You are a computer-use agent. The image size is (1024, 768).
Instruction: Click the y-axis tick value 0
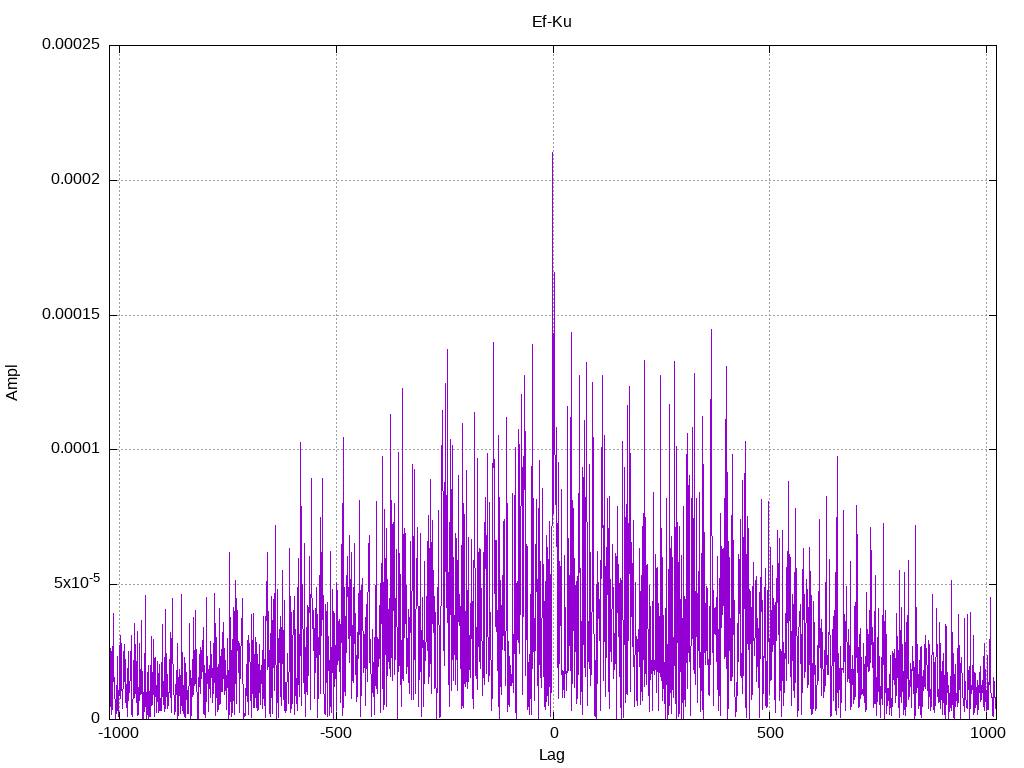coord(95,718)
